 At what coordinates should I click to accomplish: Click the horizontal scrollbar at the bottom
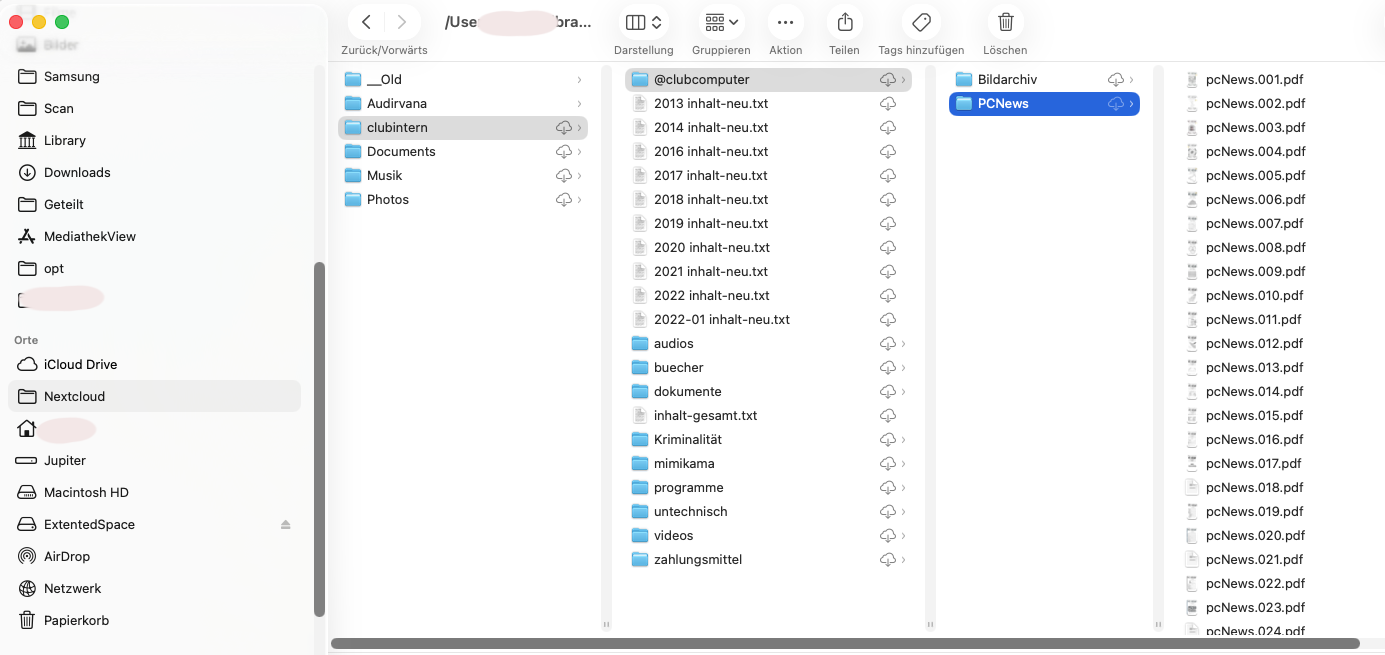[845, 644]
